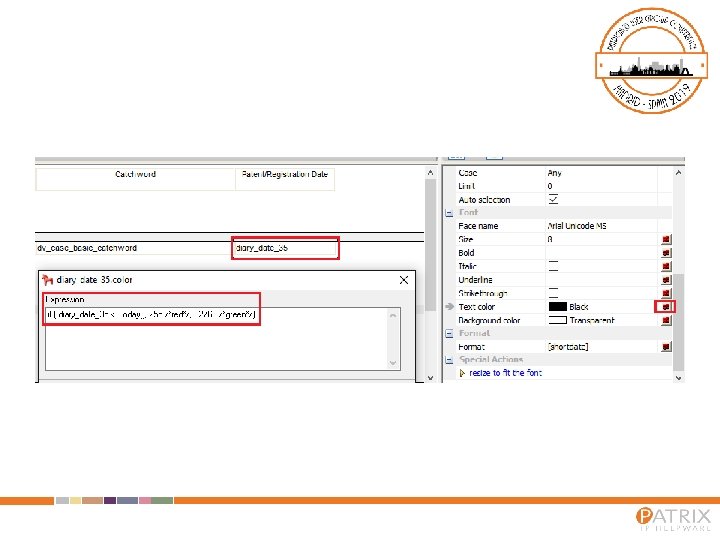
Task: Collapse the Font property group
Action: [x=449, y=213]
